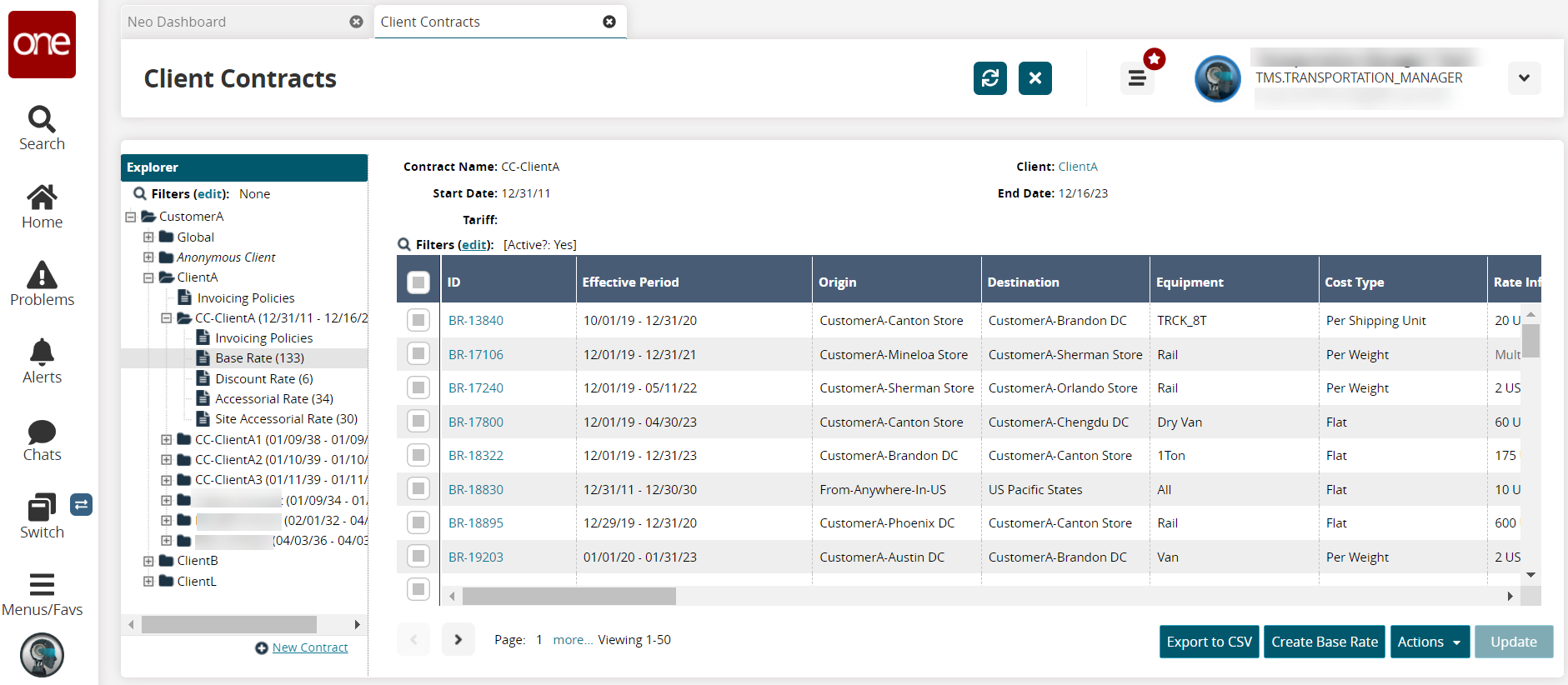Click the bottom sidebar avatar icon
1568x685 pixels.
(x=42, y=655)
